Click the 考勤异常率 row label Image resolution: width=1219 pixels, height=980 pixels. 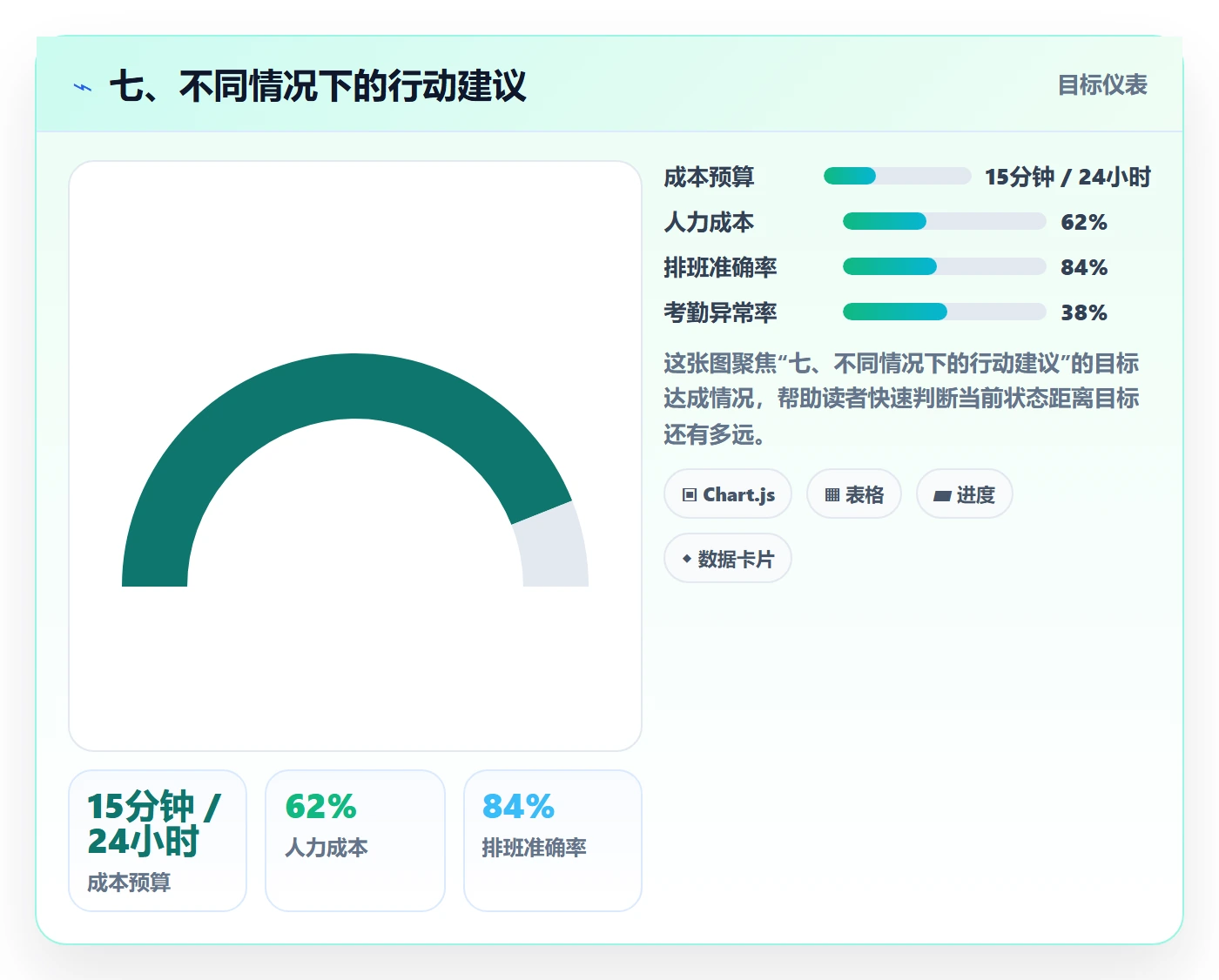pyautogui.click(x=720, y=312)
